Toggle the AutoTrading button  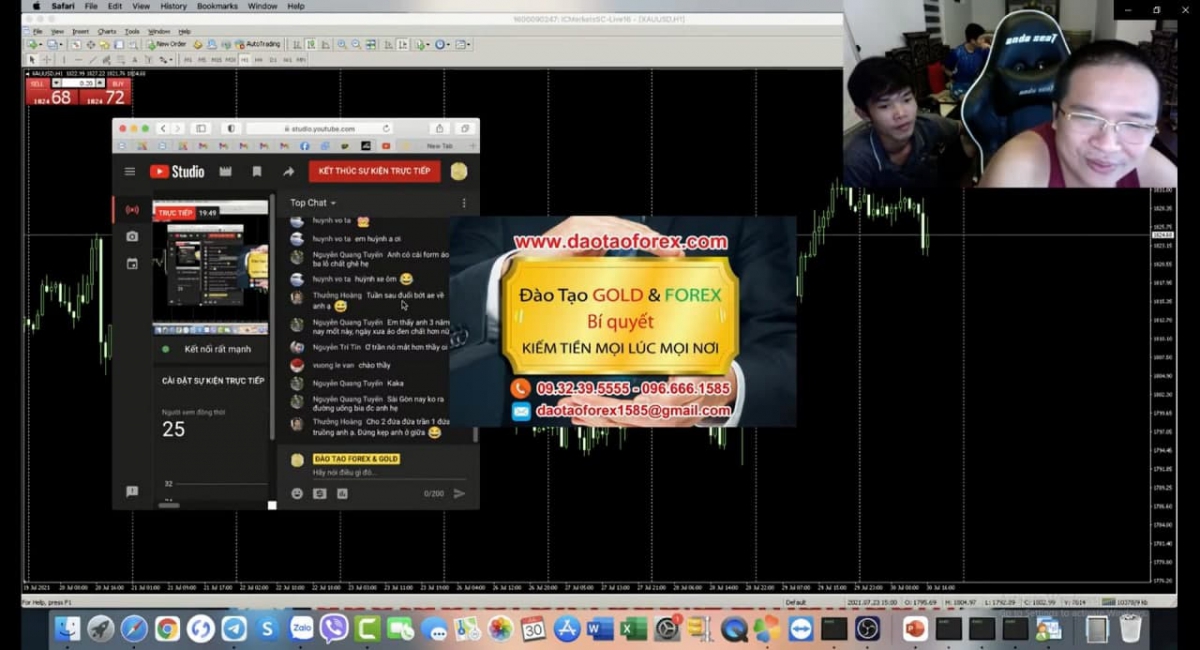[258, 44]
